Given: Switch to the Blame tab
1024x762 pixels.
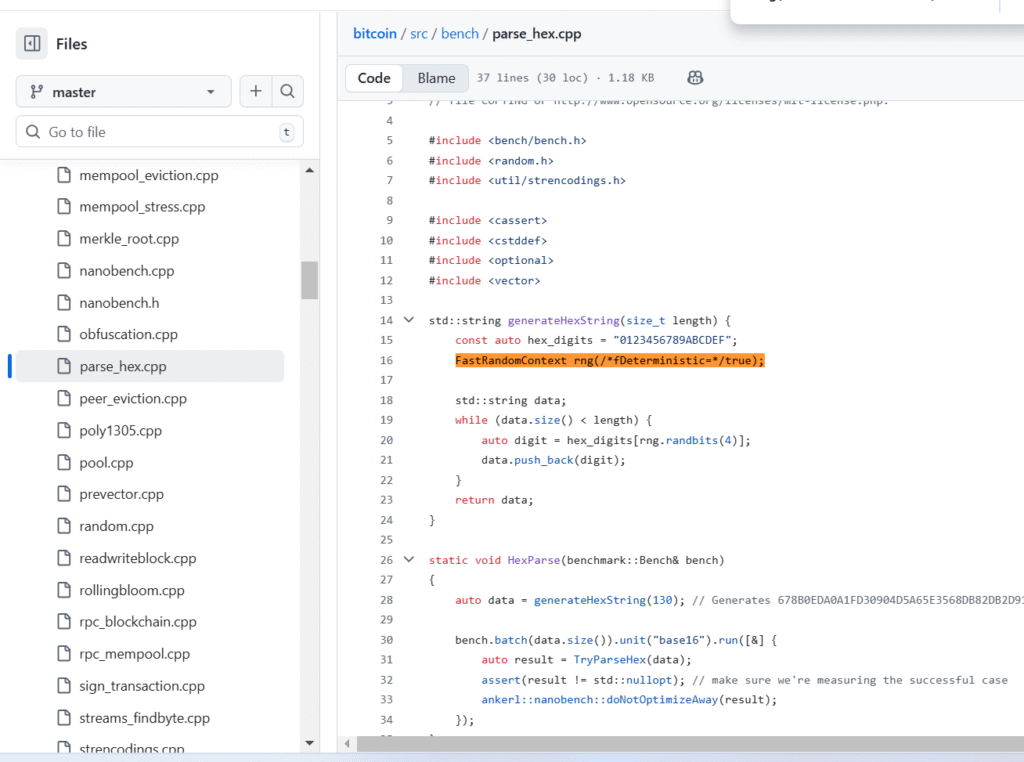Looking at the screenshot, I should [x=436, y=77].
